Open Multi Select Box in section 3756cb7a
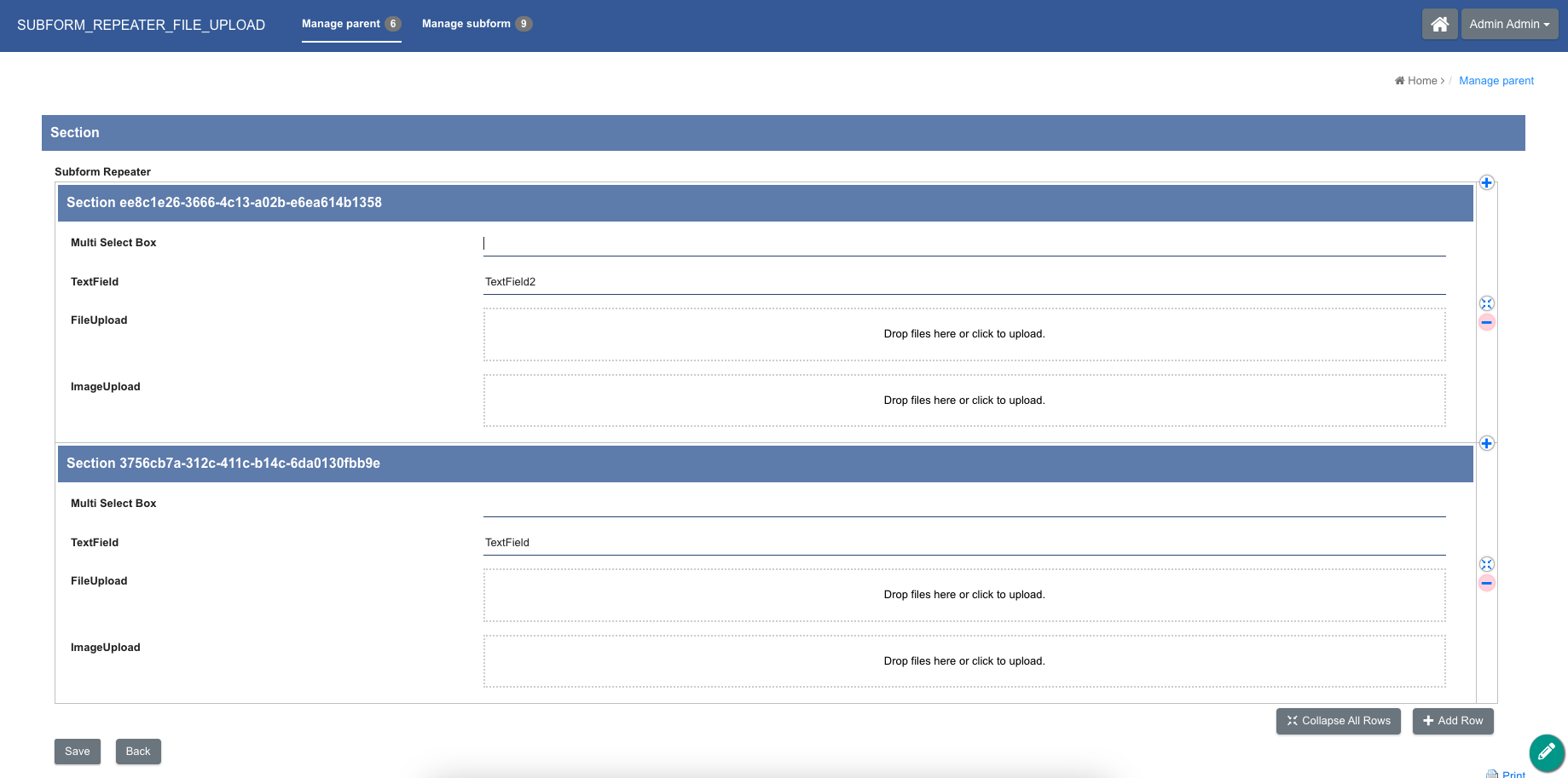The height and width of the screenshot is (778, 1568). pos(964,504)
